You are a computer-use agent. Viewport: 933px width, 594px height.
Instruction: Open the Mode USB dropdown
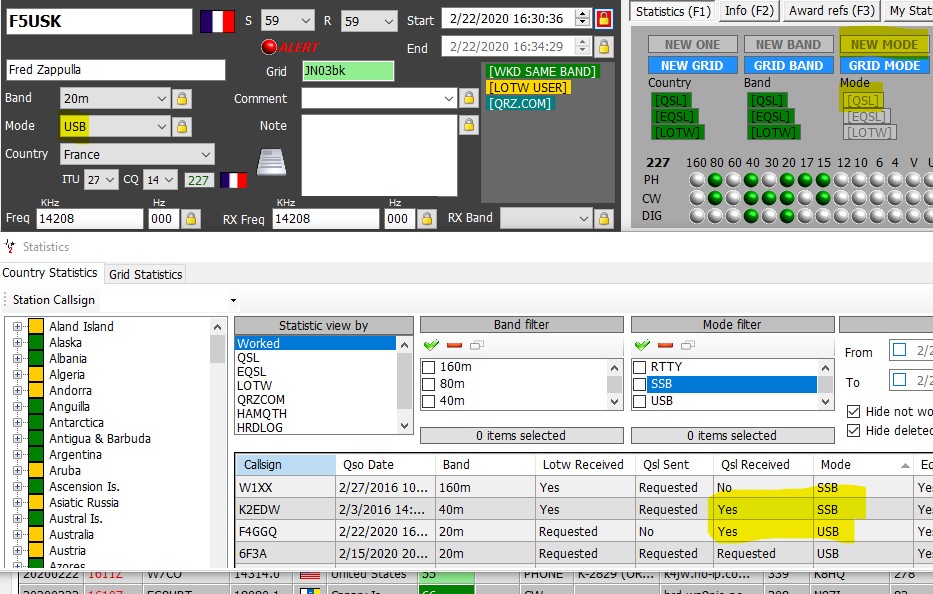[x=162, y=126]
